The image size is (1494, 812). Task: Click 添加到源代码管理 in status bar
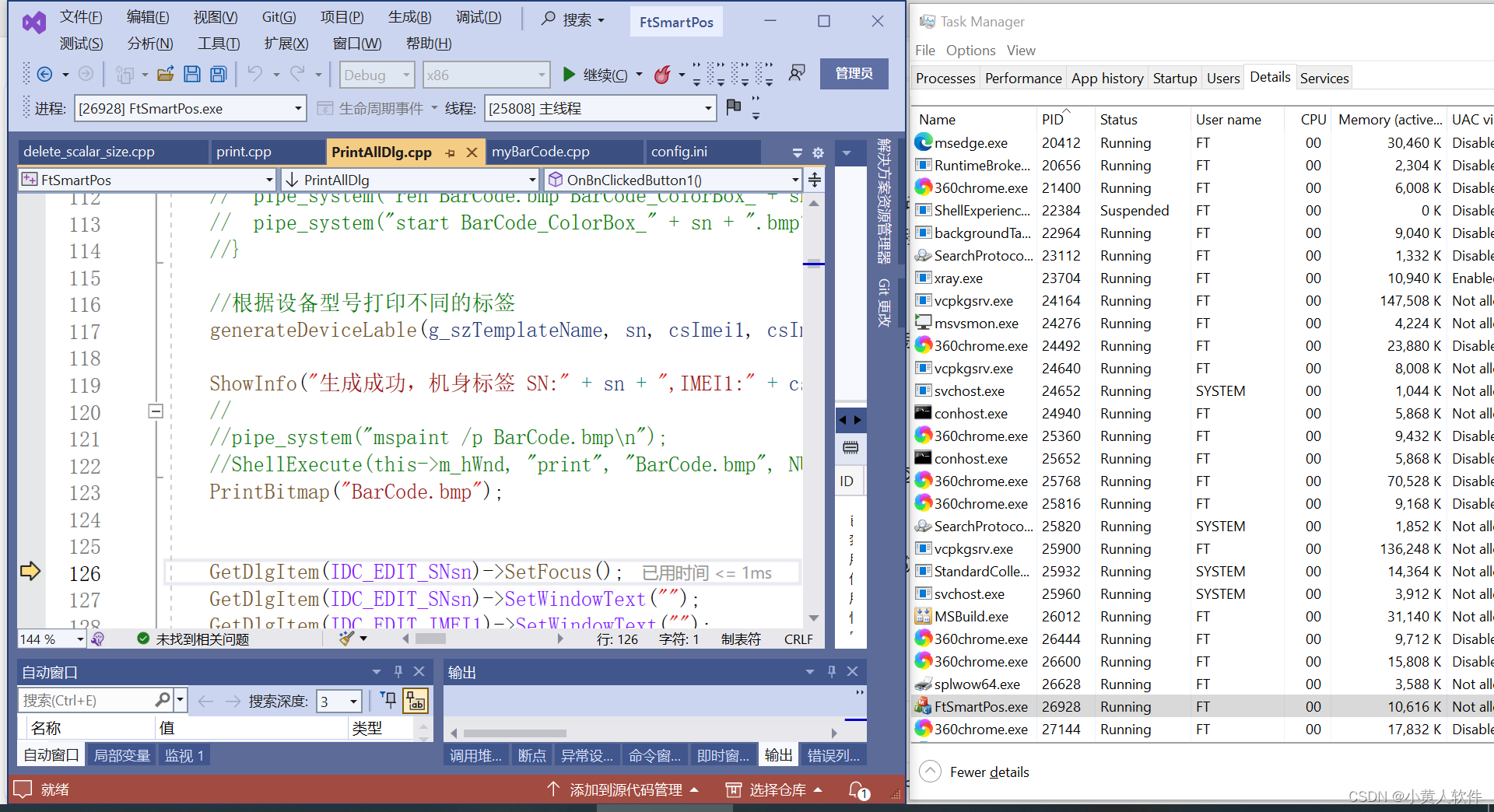click(x=624, y=790)
